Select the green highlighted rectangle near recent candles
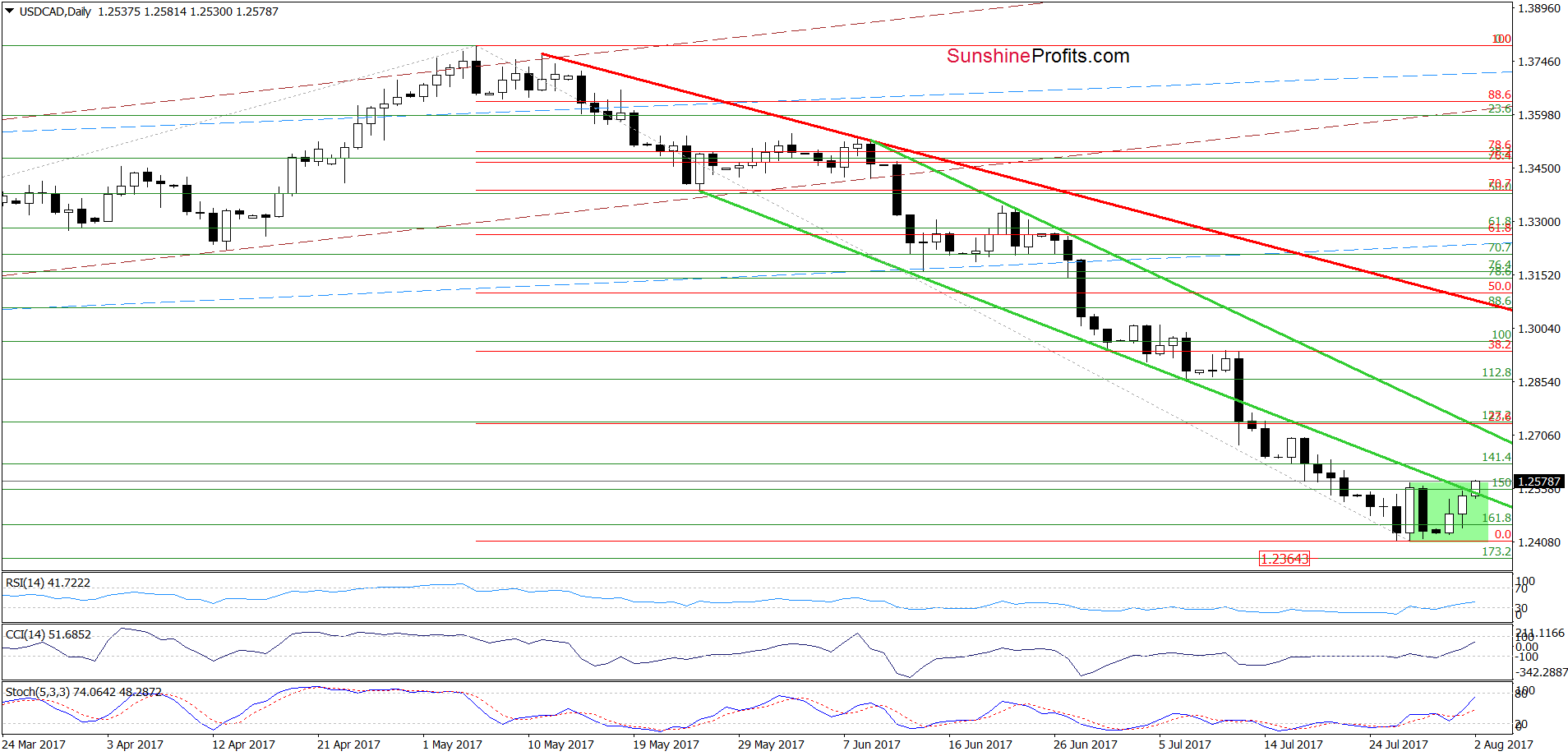 click(1448, 511)
